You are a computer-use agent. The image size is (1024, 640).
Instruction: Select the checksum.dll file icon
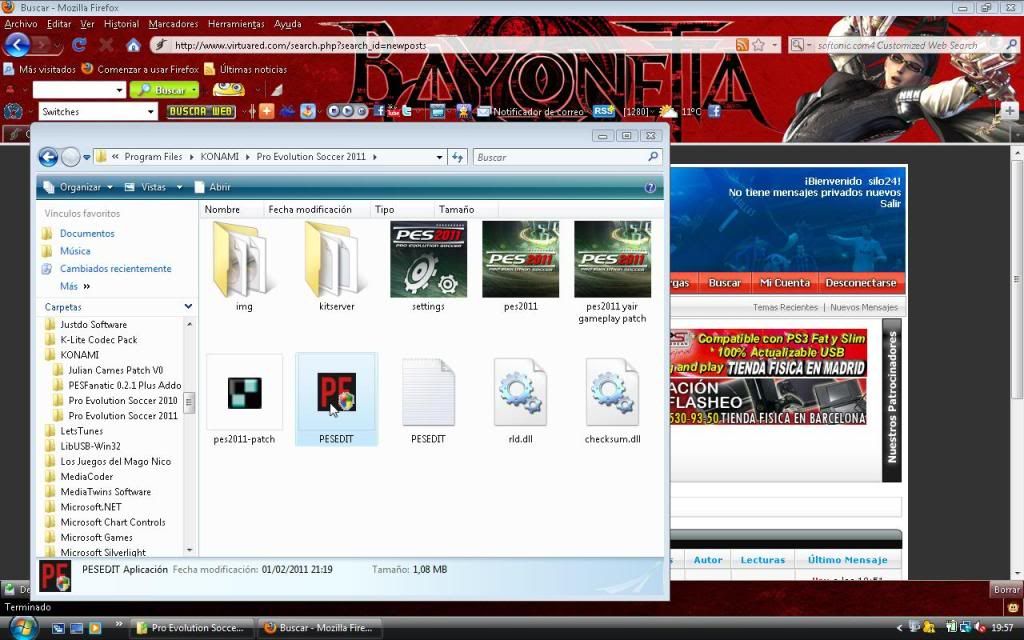tap(612, 392)
